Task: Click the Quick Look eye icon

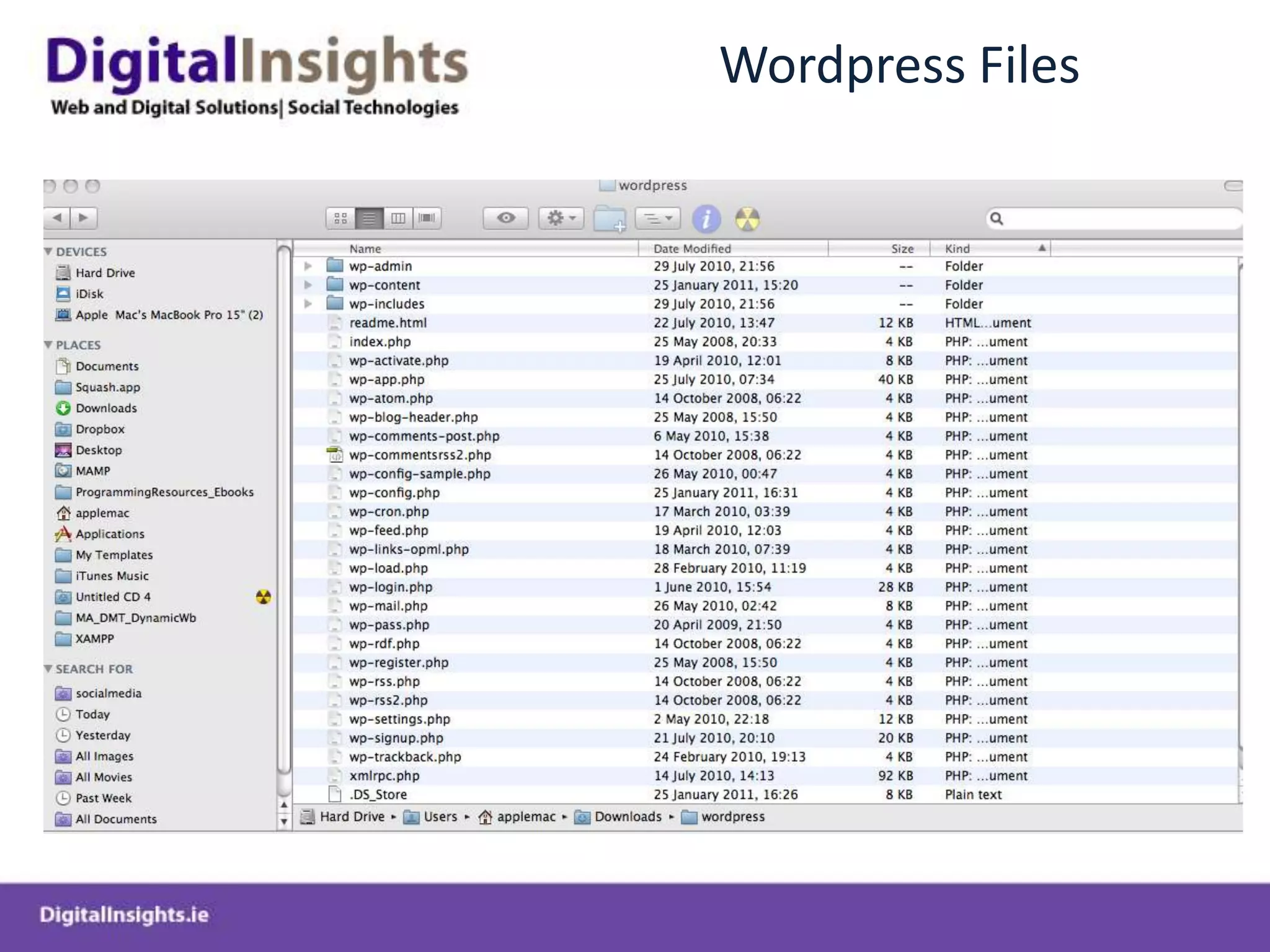Action: (x=506, y=218)
